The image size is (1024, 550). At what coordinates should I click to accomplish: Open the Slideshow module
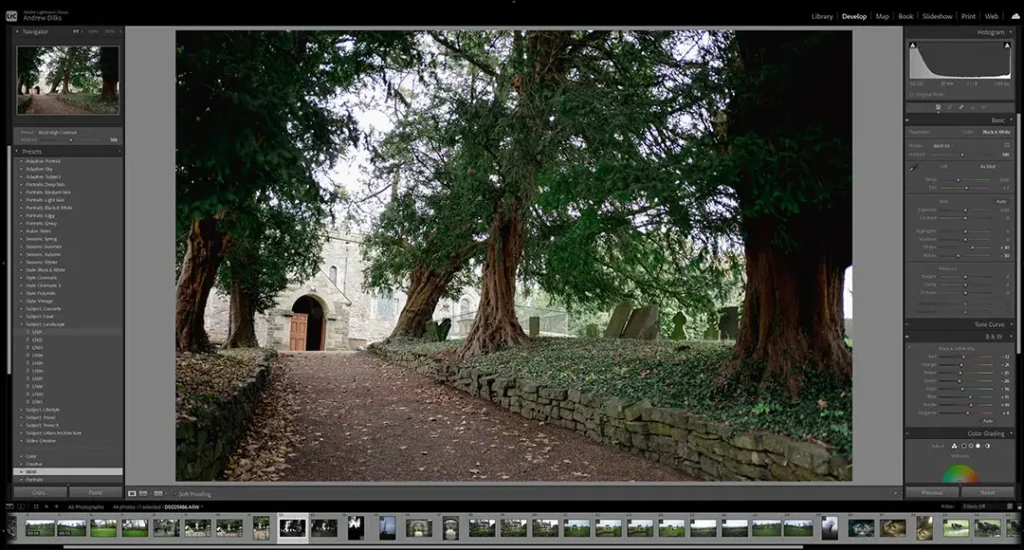(x=937, y=16)
